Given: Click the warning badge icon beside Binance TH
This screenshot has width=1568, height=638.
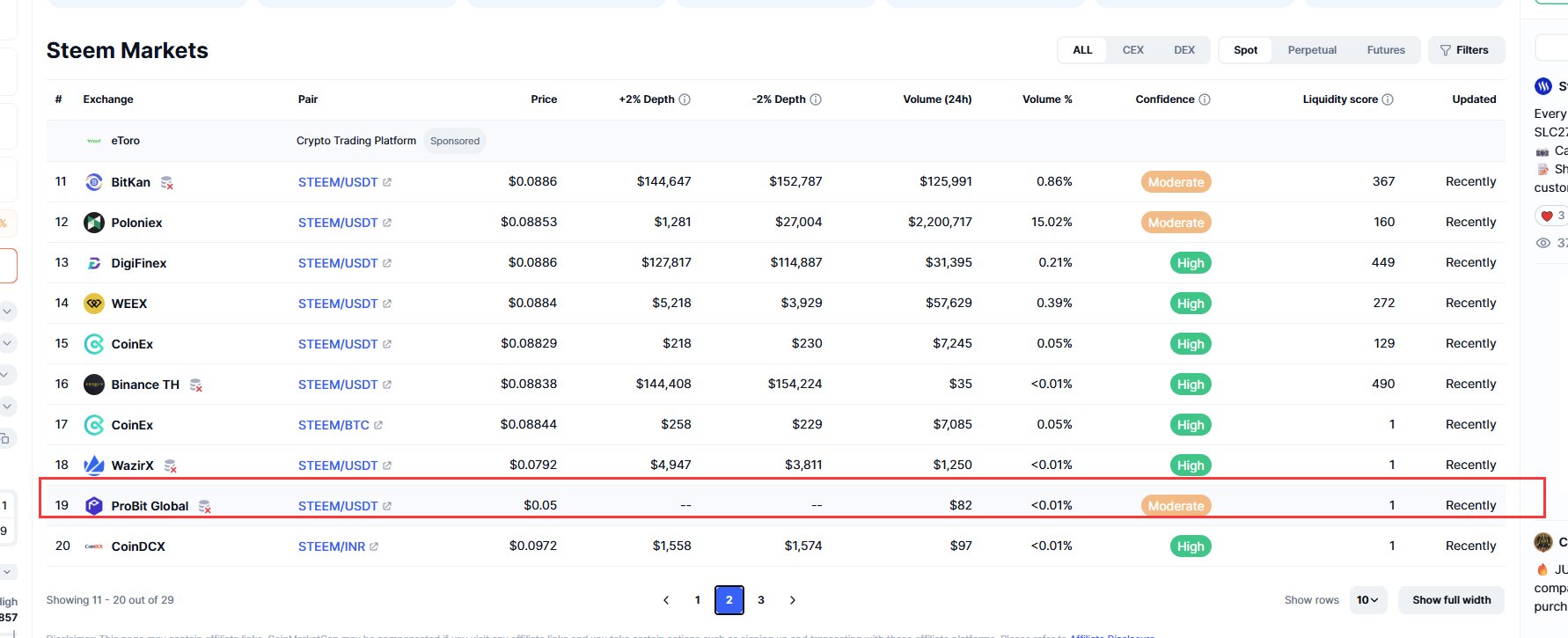Looking at the screenshot, I should (196, 385).
